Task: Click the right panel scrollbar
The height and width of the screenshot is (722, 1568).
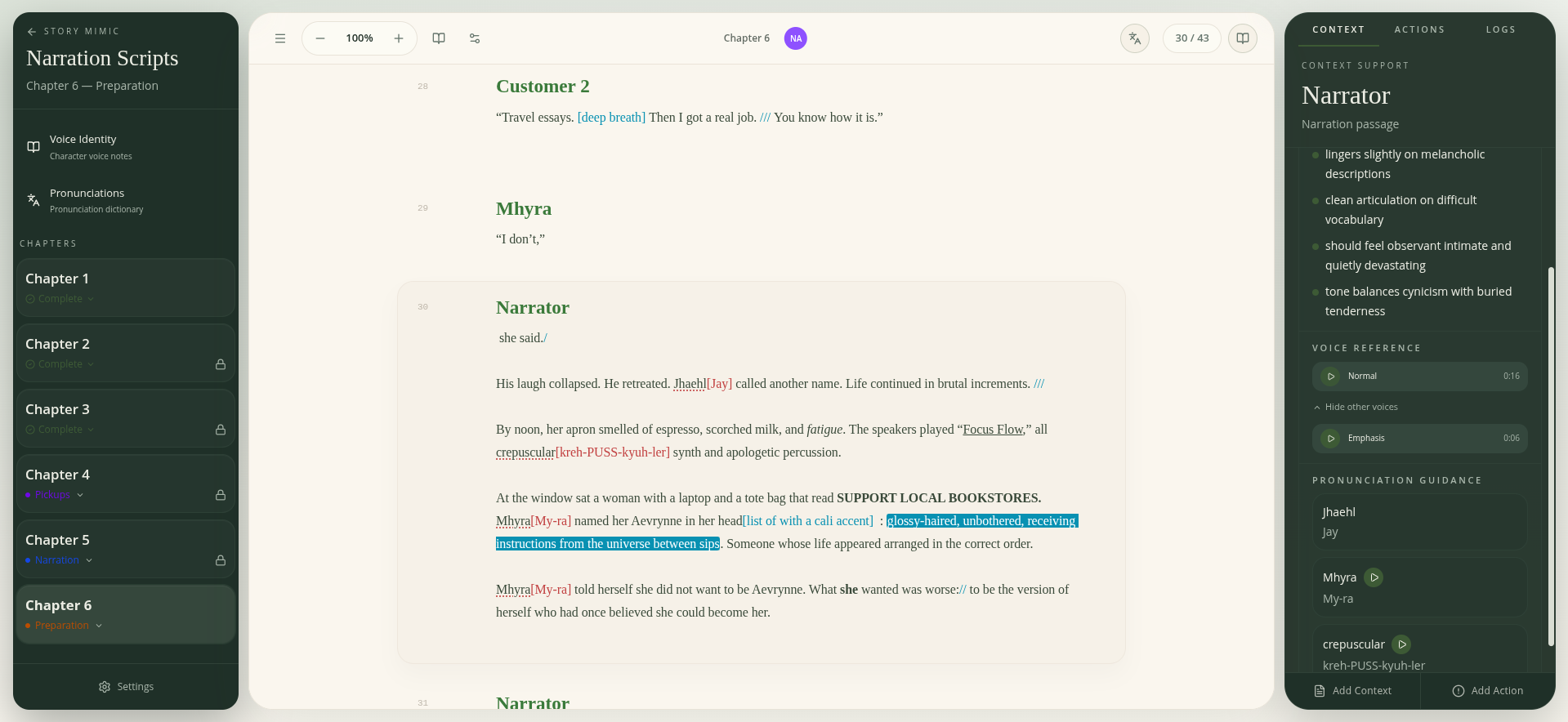Action: [1551, 456]
